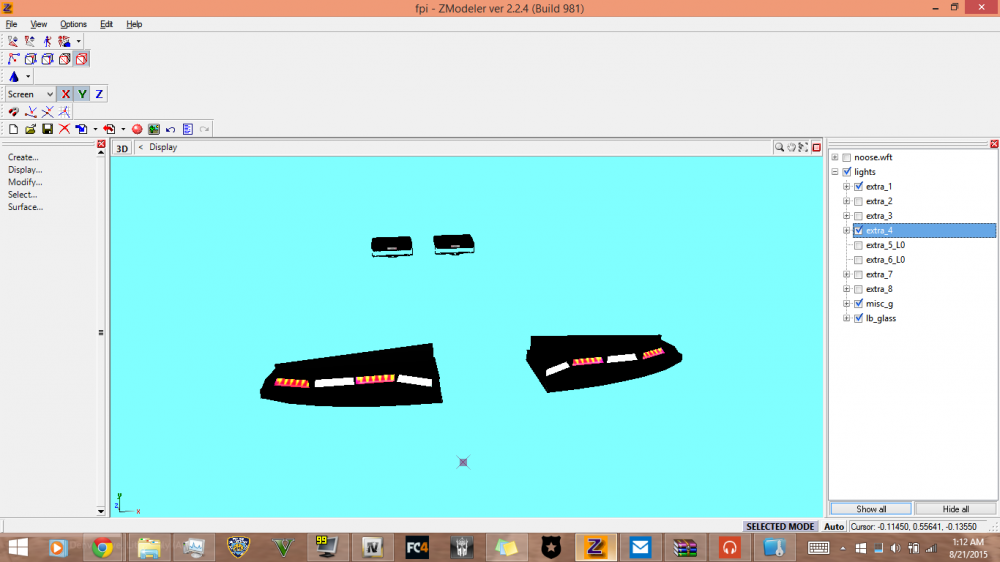Click Auto in the status bar
Image resolution: width=1000 pixels, height=562 pixels.
pyautogui.click(x=834, y=527)
